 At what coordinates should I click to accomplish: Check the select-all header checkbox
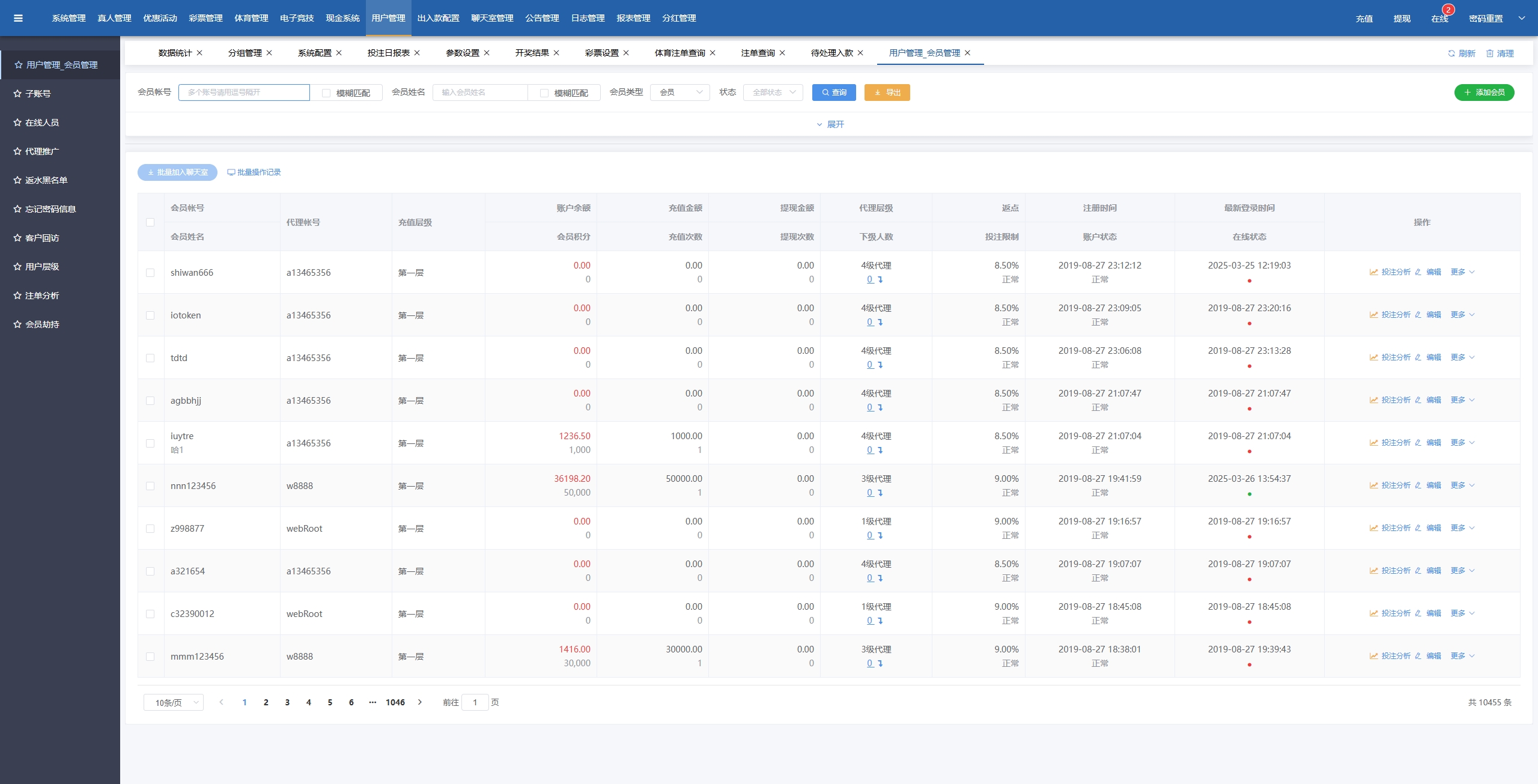pyautogui.click(x=150, y=222)
